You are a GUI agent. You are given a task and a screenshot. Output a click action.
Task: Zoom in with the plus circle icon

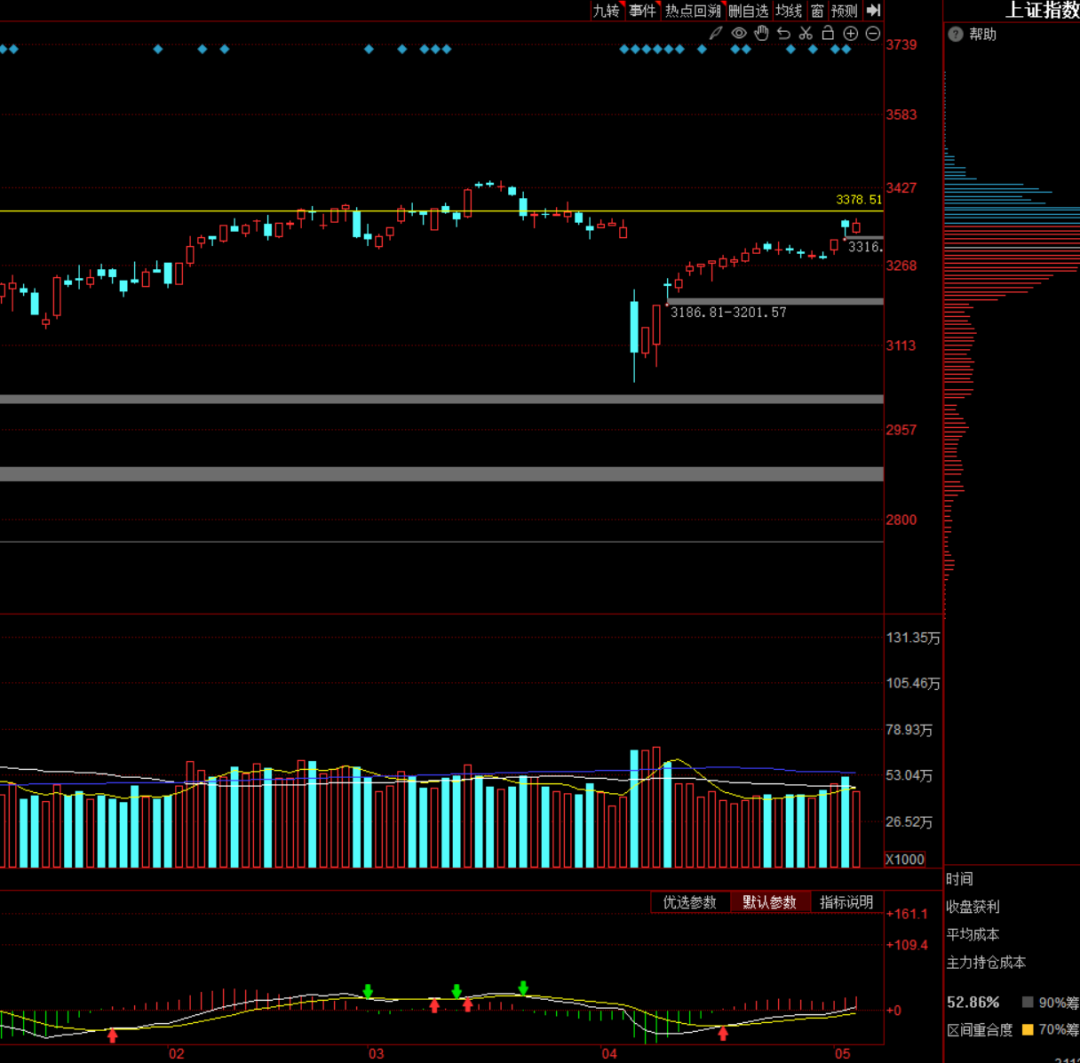(850, 34)
